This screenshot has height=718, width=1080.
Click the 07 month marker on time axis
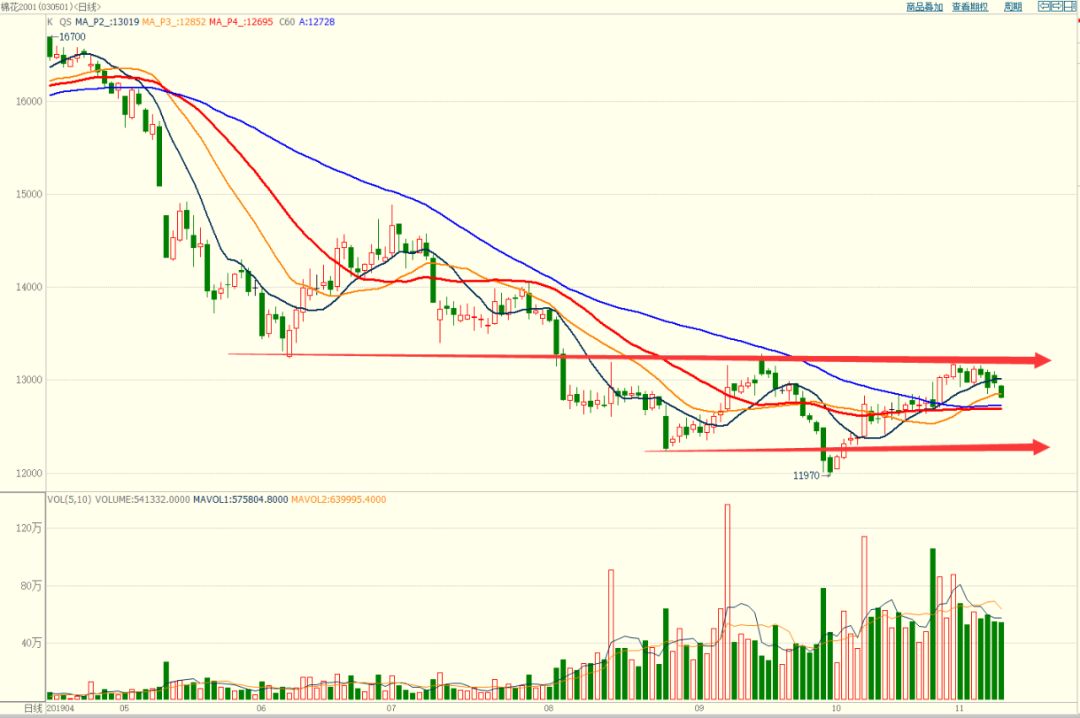[x=391, y=708]
